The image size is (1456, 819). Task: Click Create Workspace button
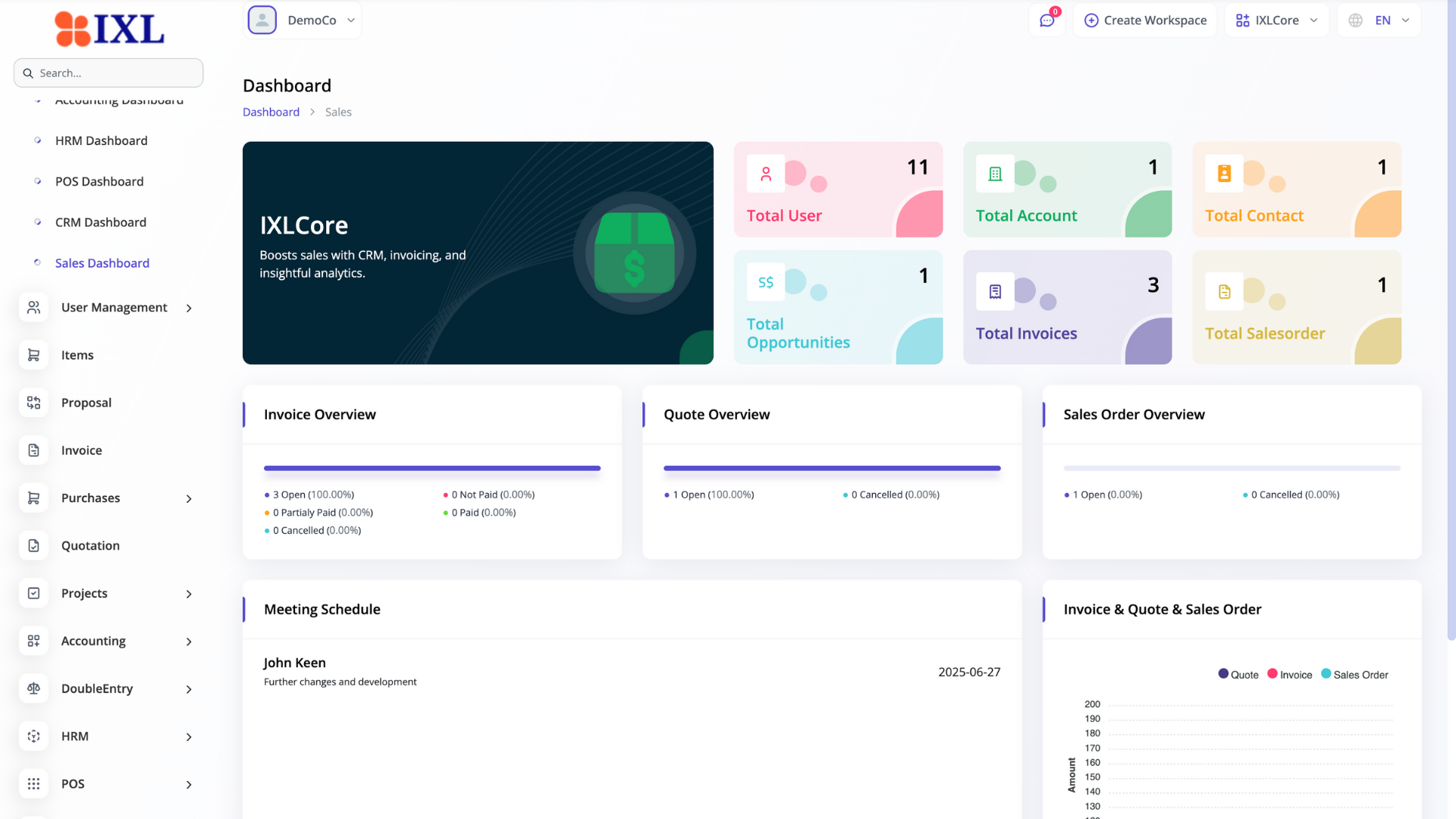pos(1145,20)
